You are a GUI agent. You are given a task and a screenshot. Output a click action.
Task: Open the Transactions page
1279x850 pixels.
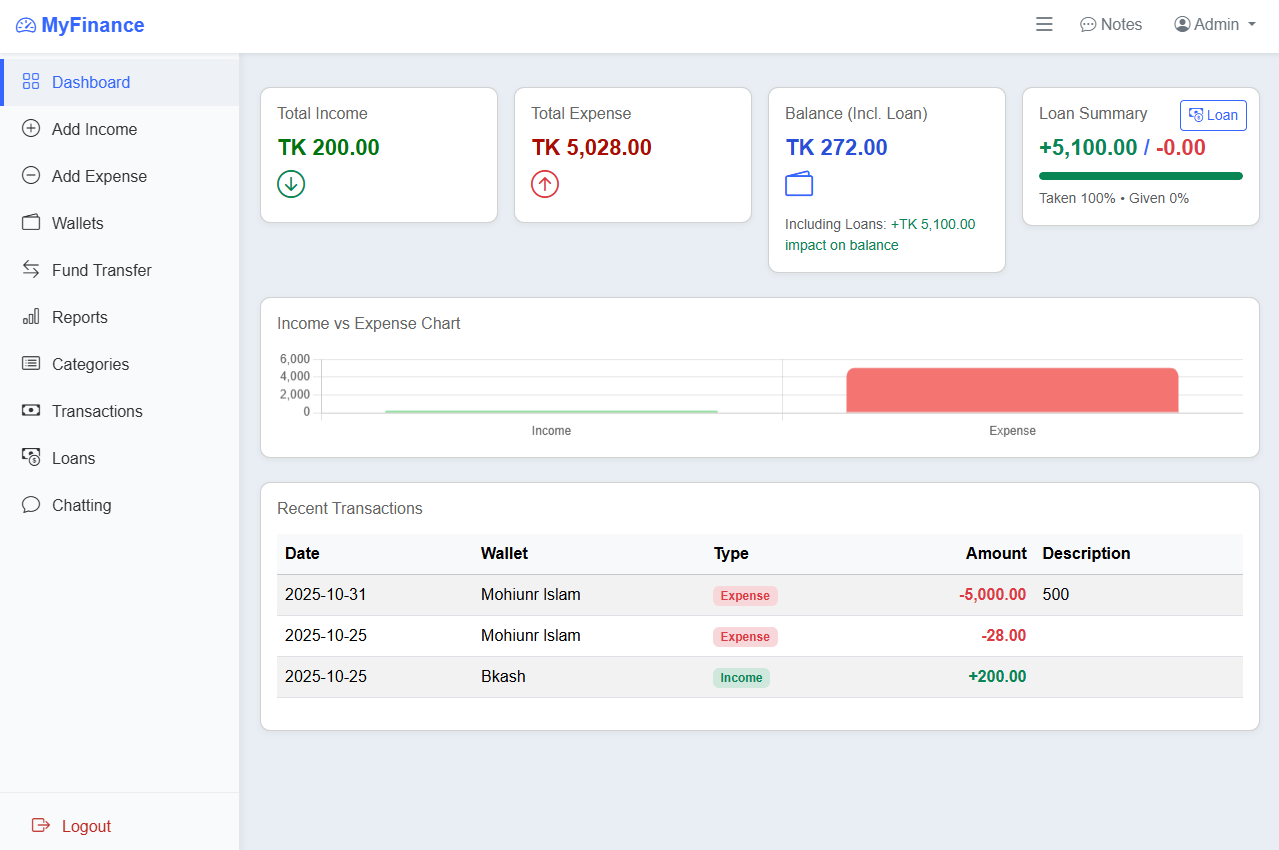tap(95, 411)
